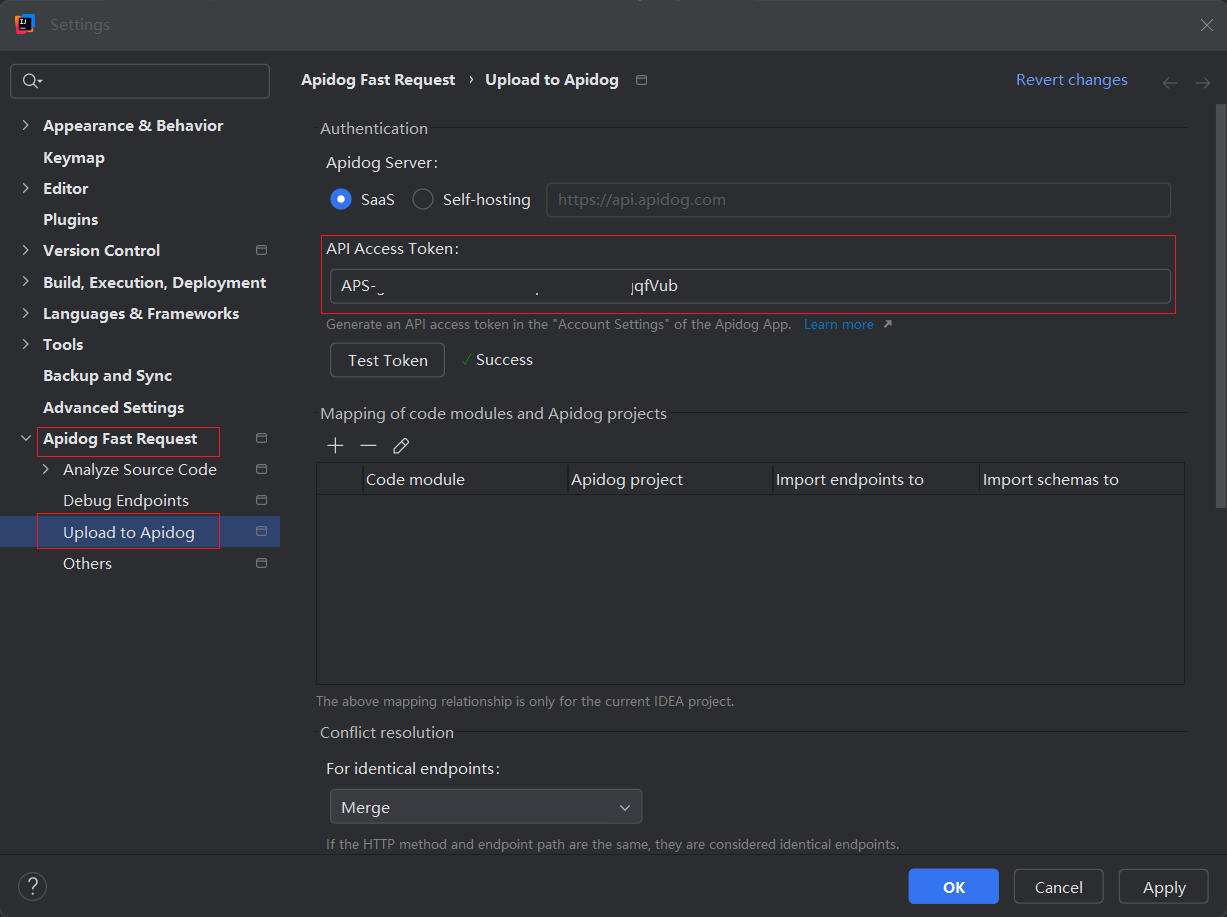Viewport: 1227px width, 917px height.
Task: Click project-level icon beside Version Control
Action: [262, 250]
